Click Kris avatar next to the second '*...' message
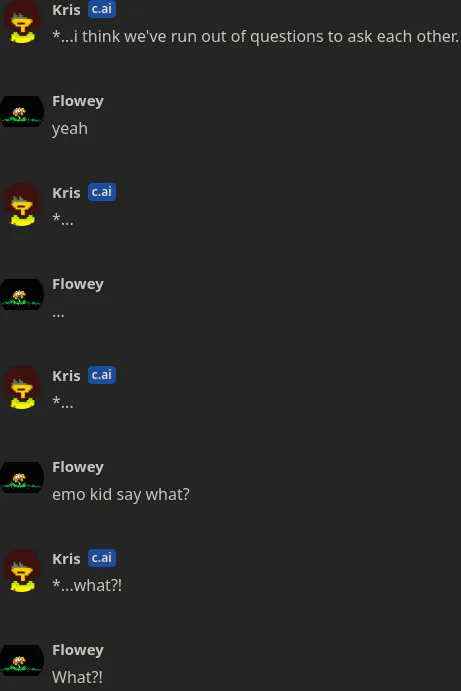Image resolution: width=461 pixels, height=691 pixels. (x=22, y=388)
